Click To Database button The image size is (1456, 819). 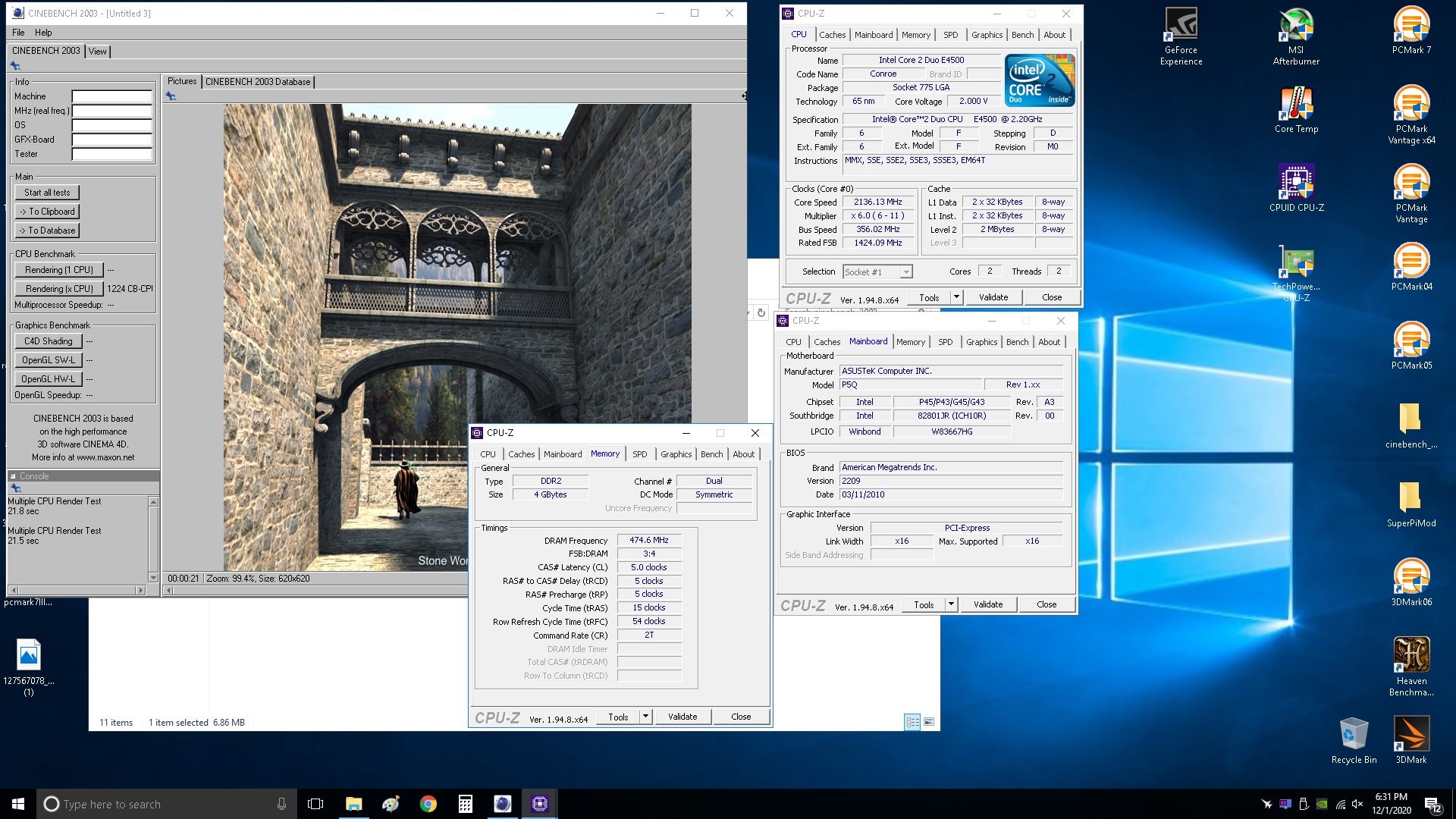pyautogui.click(x=47, y=231)
